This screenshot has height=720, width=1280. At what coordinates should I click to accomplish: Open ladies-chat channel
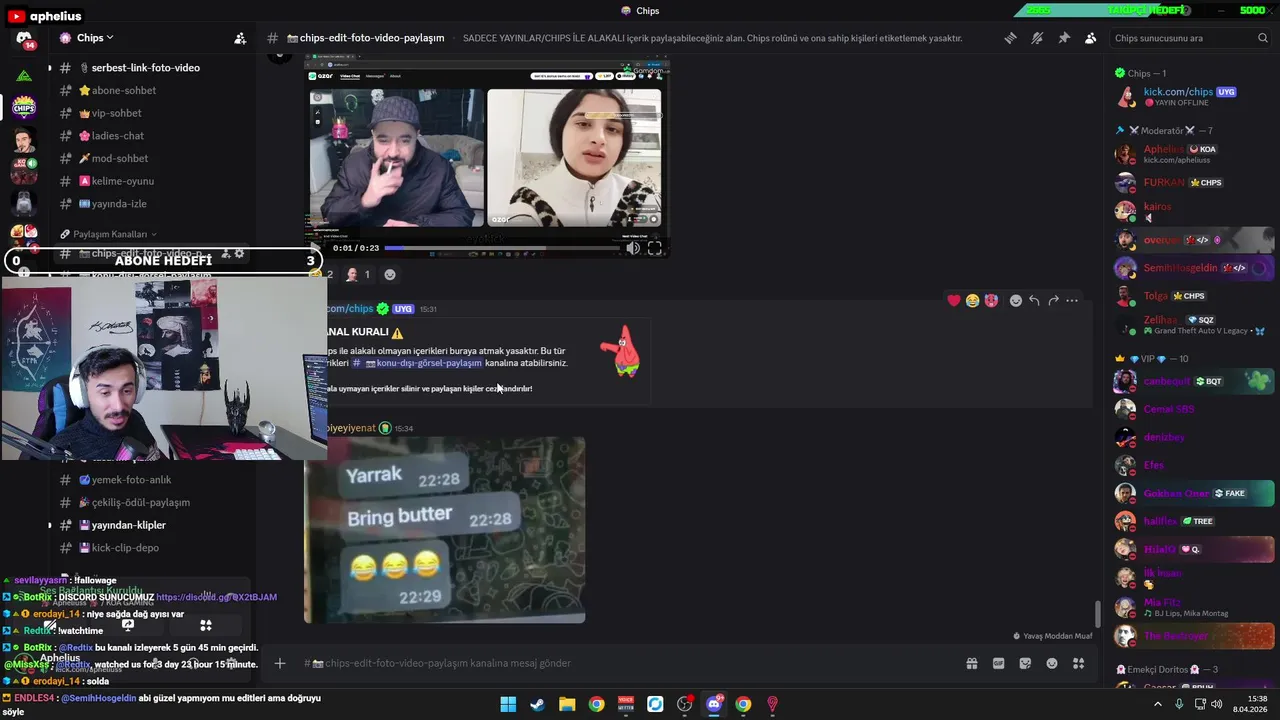pos(118,136)
